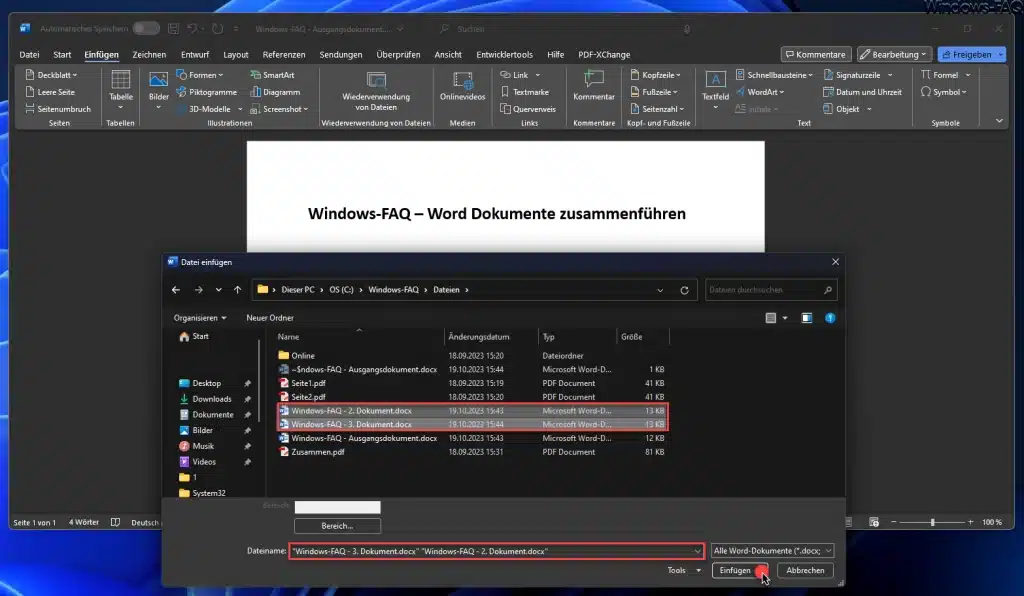Go up one folder level
This screenshot has height=596, width=1024.
tap(237, 290)
